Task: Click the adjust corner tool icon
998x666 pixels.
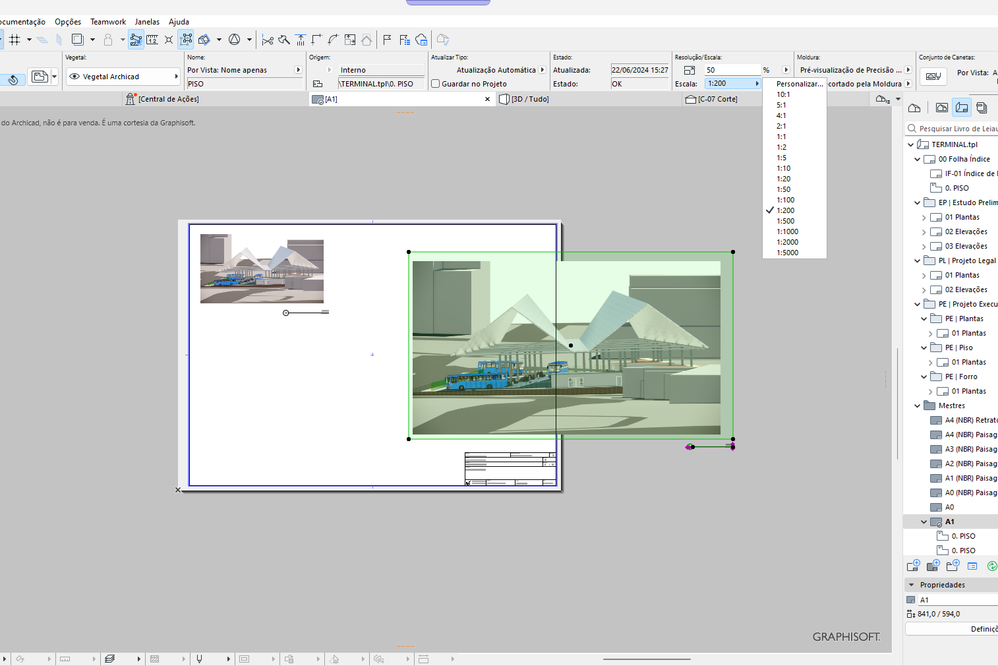Action: tap(316, 40)
